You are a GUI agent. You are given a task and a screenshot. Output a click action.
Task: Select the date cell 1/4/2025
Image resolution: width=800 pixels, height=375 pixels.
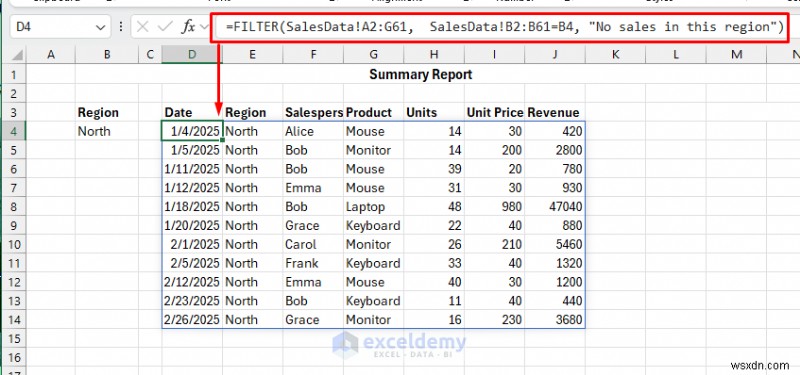pyautogui.click(x=192, y=131)
